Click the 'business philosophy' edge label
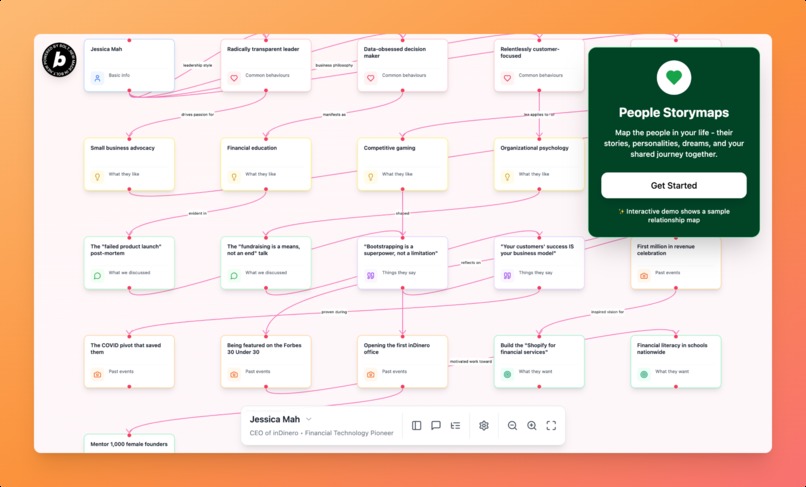This screenshot has height=487, width=806. [334, 65]
